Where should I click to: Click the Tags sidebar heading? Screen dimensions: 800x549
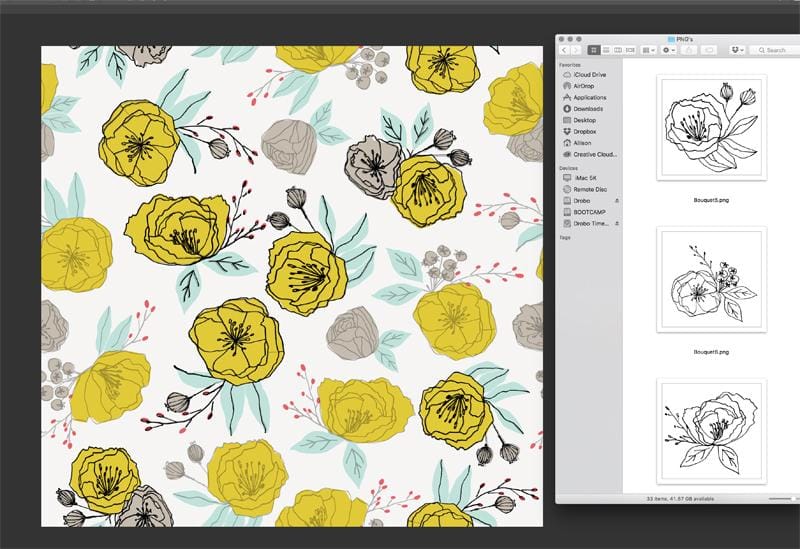tap(565, 237)
